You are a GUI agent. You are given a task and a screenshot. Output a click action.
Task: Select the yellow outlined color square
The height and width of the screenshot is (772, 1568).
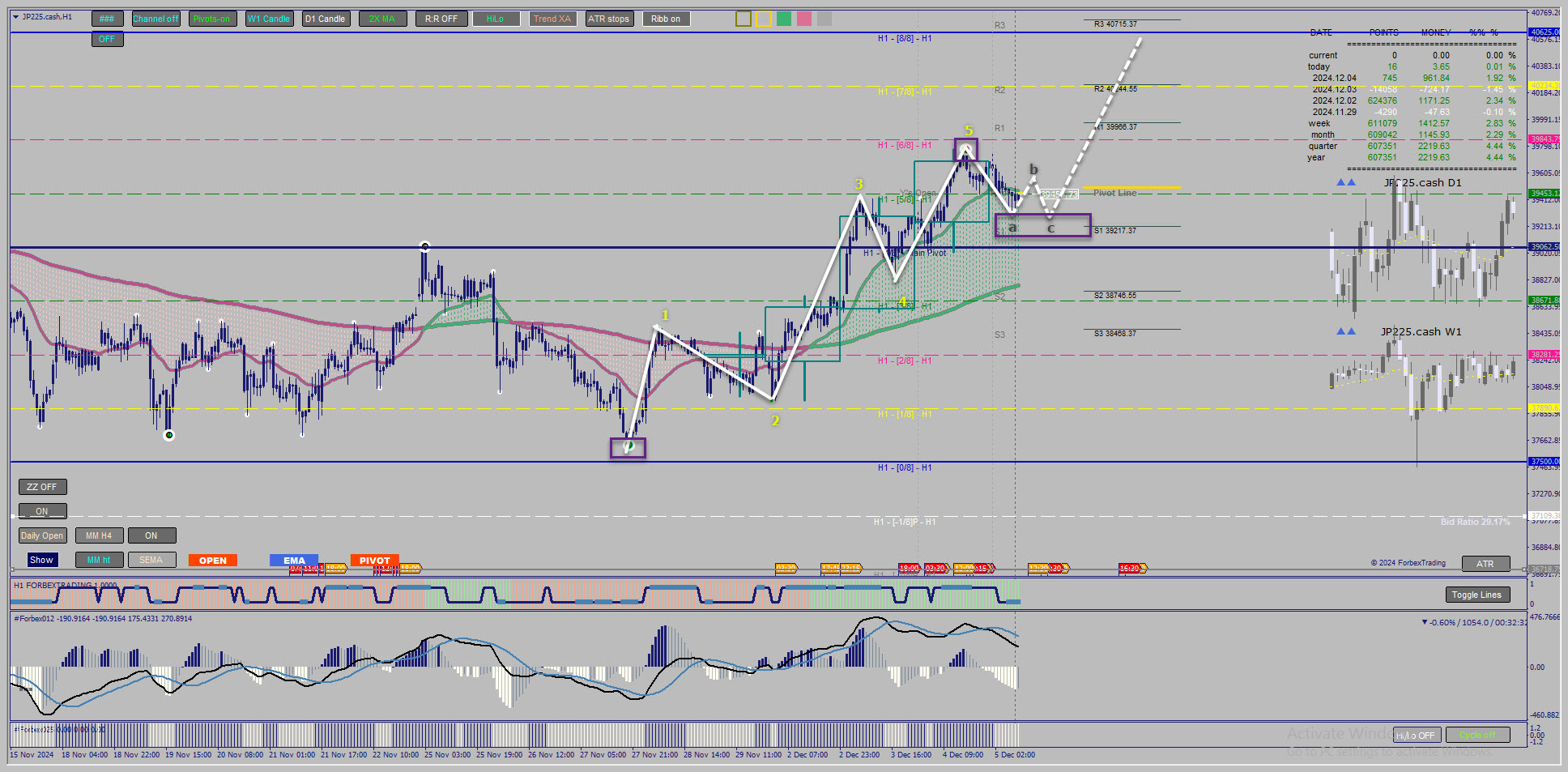click(x=764, y=19)
